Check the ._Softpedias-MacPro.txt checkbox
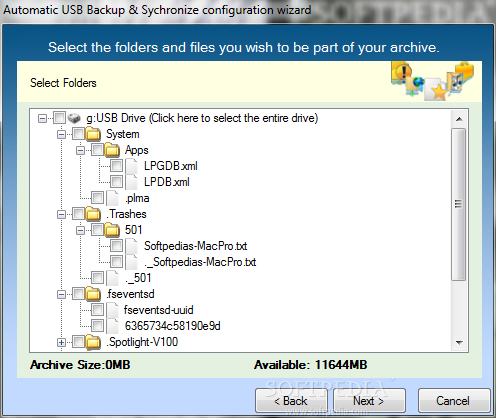 (116, 262)
